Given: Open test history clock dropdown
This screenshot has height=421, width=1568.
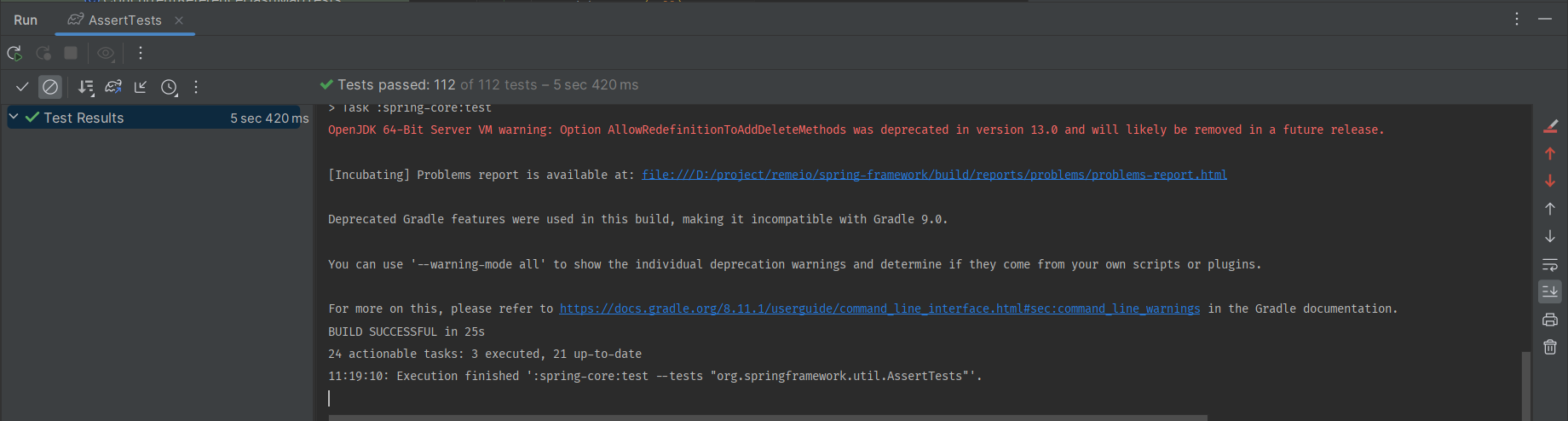Looking at the screenshot, I should click(x=170, y=87).
